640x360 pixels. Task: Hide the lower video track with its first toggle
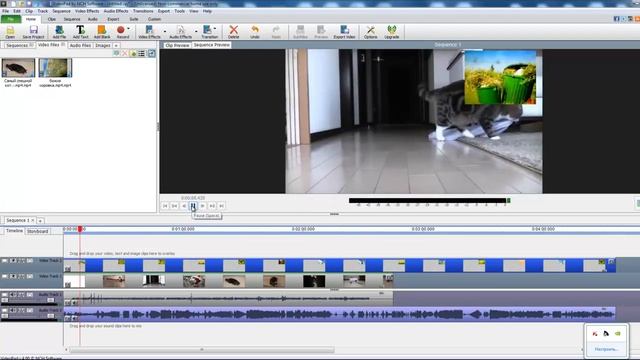(x=4, y=276)
